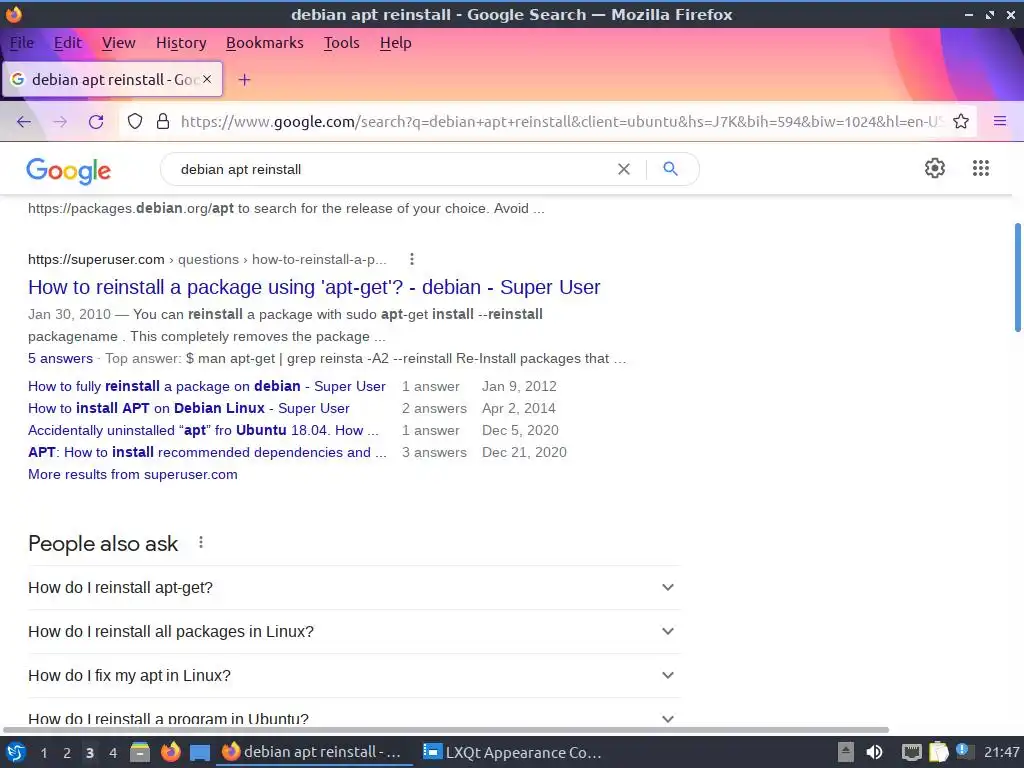Open 'APT: How to install recommended dependencies'

[x=207, y=453]
